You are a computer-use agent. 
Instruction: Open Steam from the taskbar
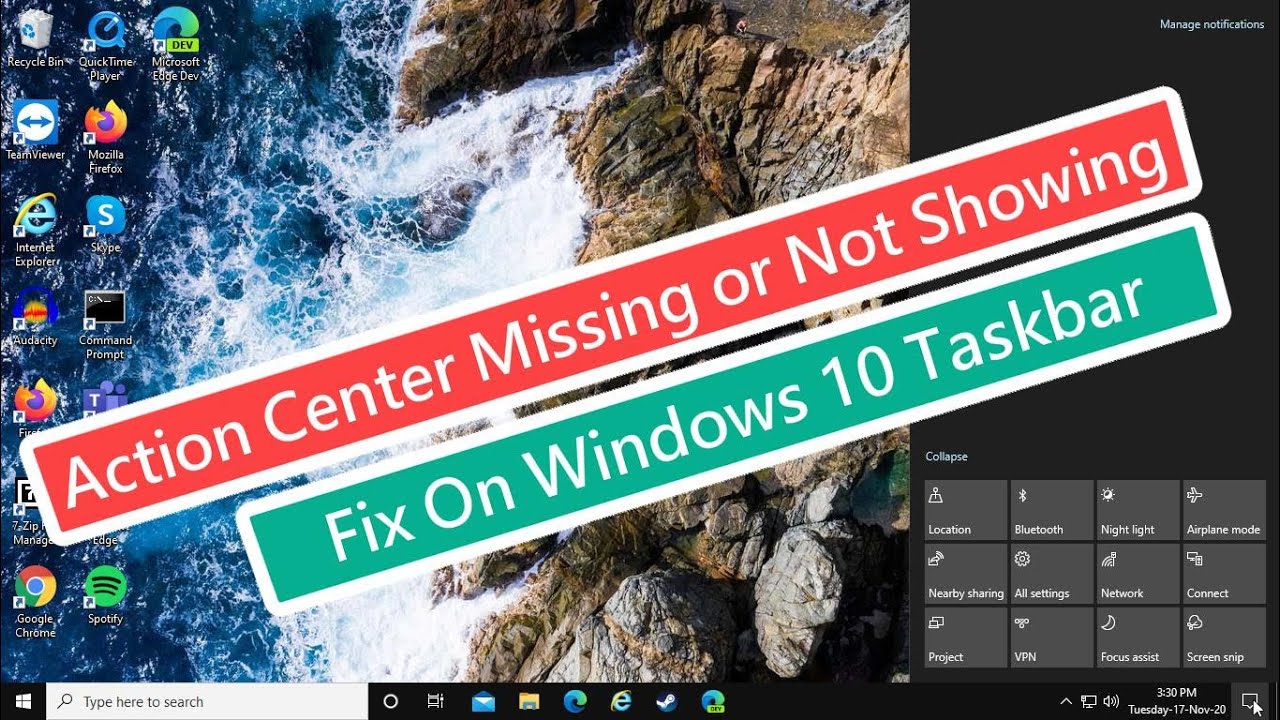tap(667, 701)
